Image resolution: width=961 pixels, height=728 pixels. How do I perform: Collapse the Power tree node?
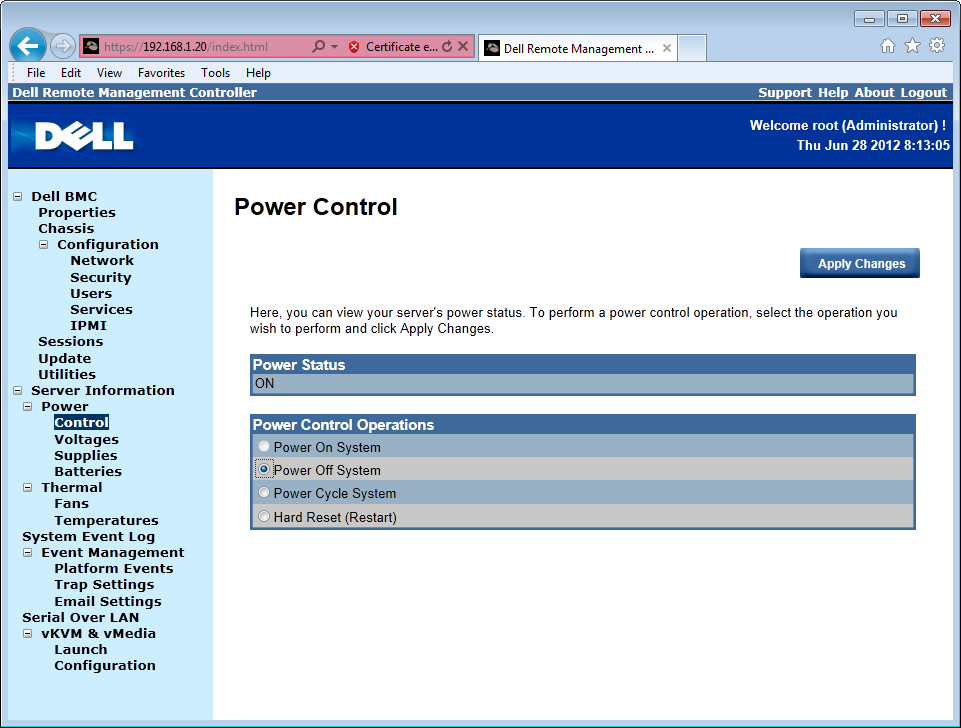pyautogui.click(x=28, y=406)
